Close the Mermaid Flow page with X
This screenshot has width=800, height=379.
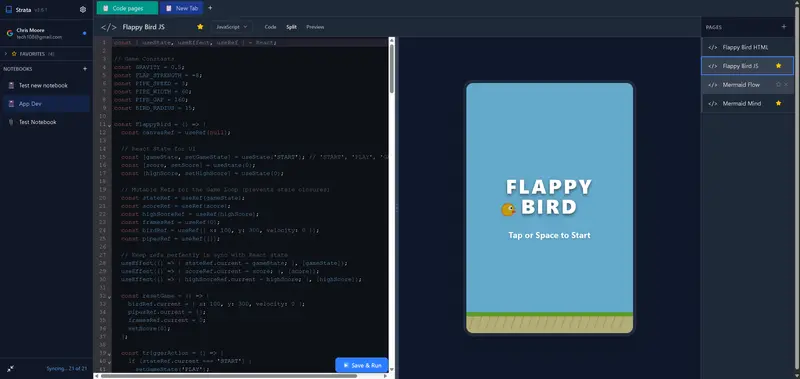(786, 85)
